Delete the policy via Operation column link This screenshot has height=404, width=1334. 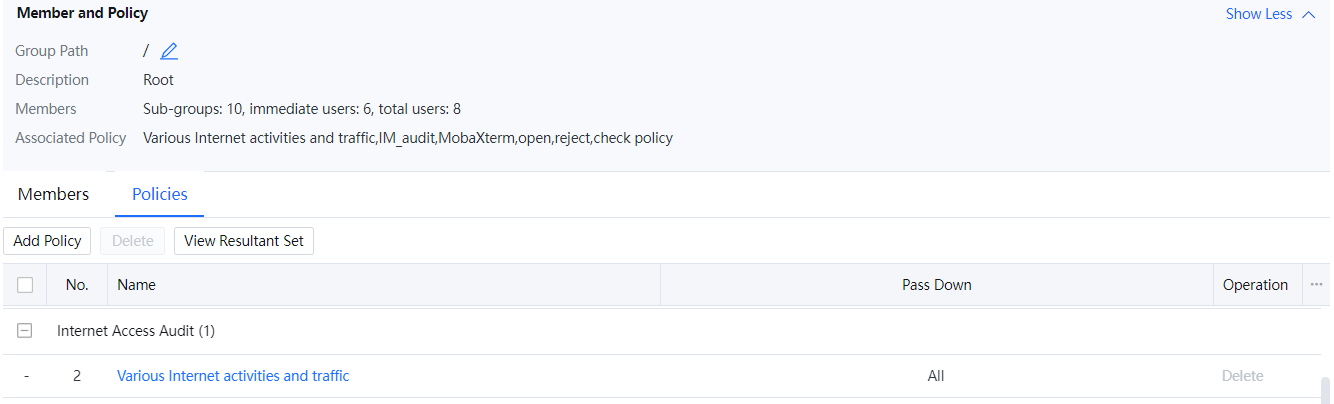1242,376
